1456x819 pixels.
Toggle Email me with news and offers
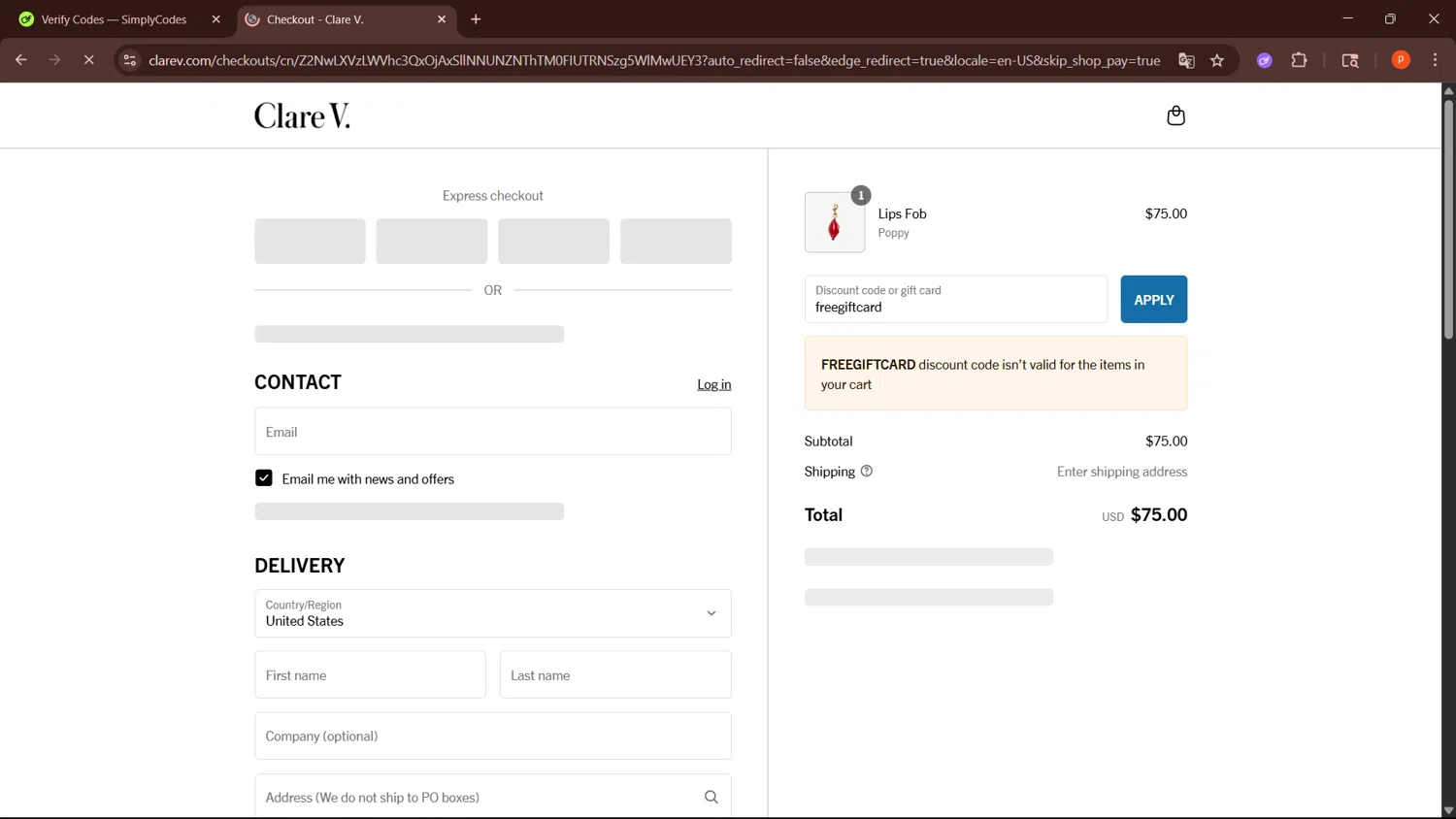click(x=264, y=477)
